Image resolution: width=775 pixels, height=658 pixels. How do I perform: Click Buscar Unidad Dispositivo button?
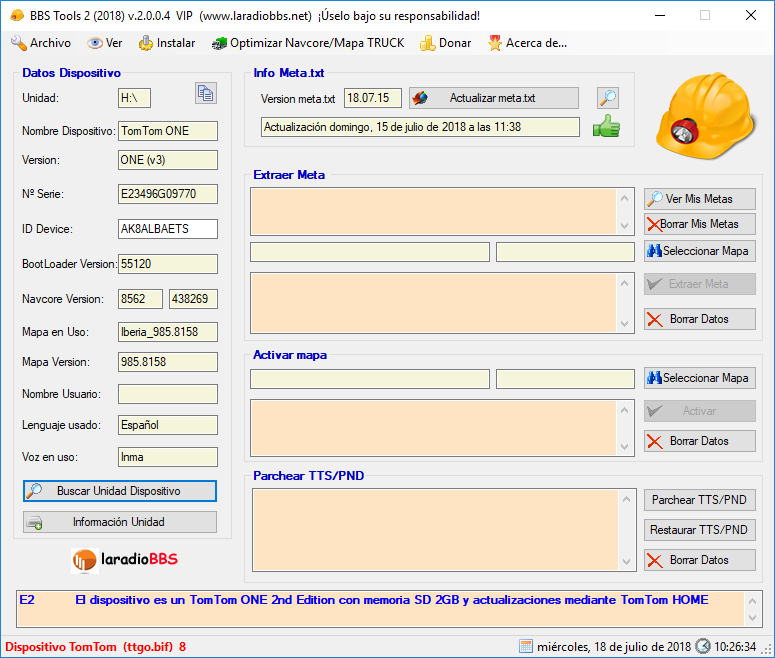tap(120, 491)
